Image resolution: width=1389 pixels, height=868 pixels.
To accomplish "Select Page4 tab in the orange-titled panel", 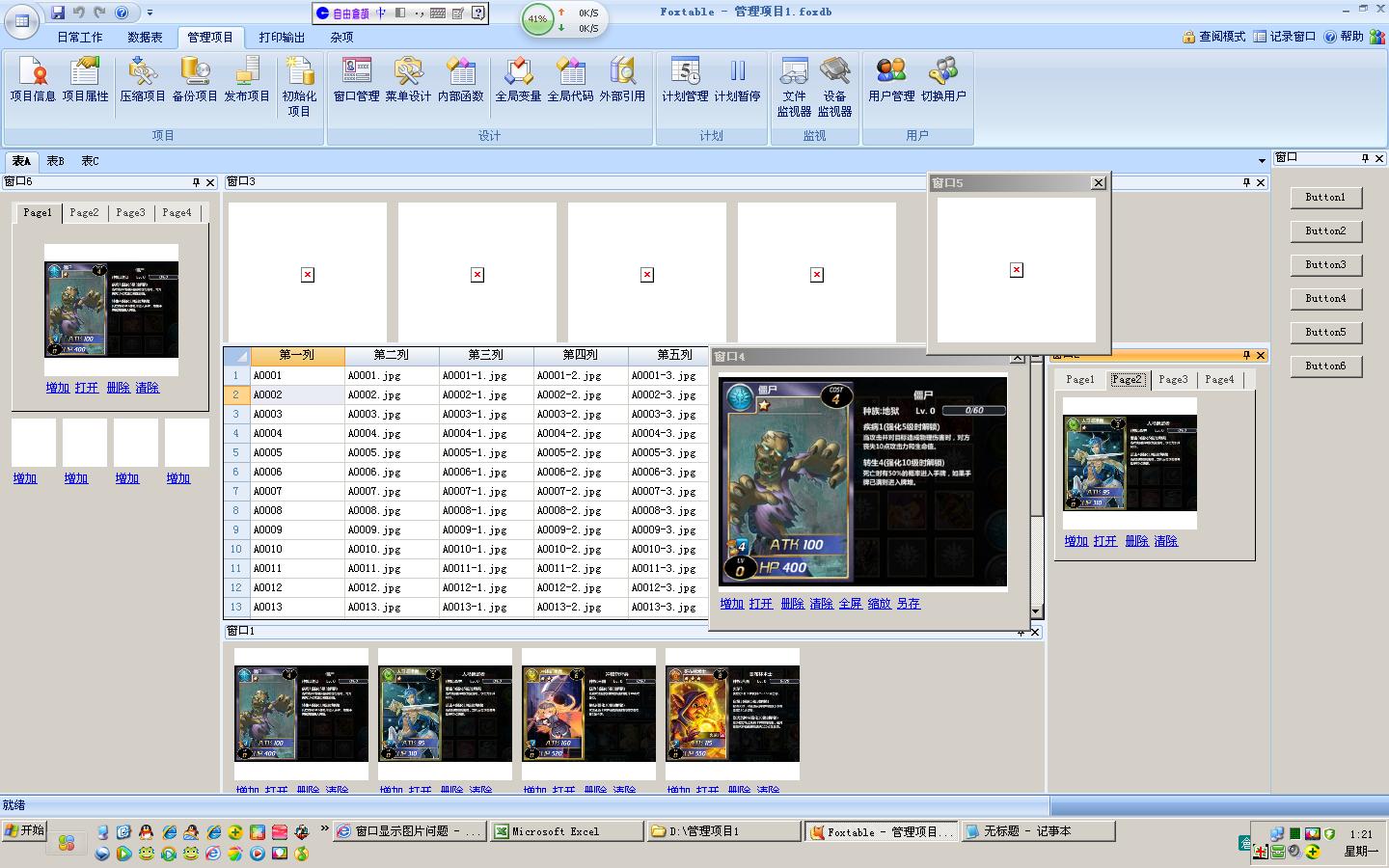I will 1219,380.
